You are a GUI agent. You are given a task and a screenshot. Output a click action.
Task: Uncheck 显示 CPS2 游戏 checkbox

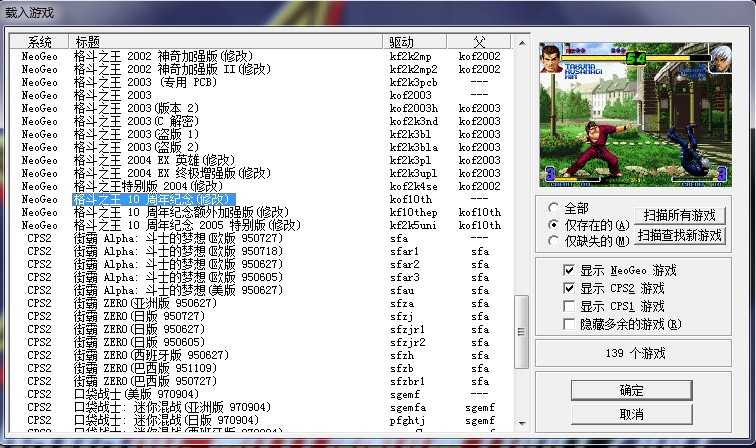click(x=569, y=288)
